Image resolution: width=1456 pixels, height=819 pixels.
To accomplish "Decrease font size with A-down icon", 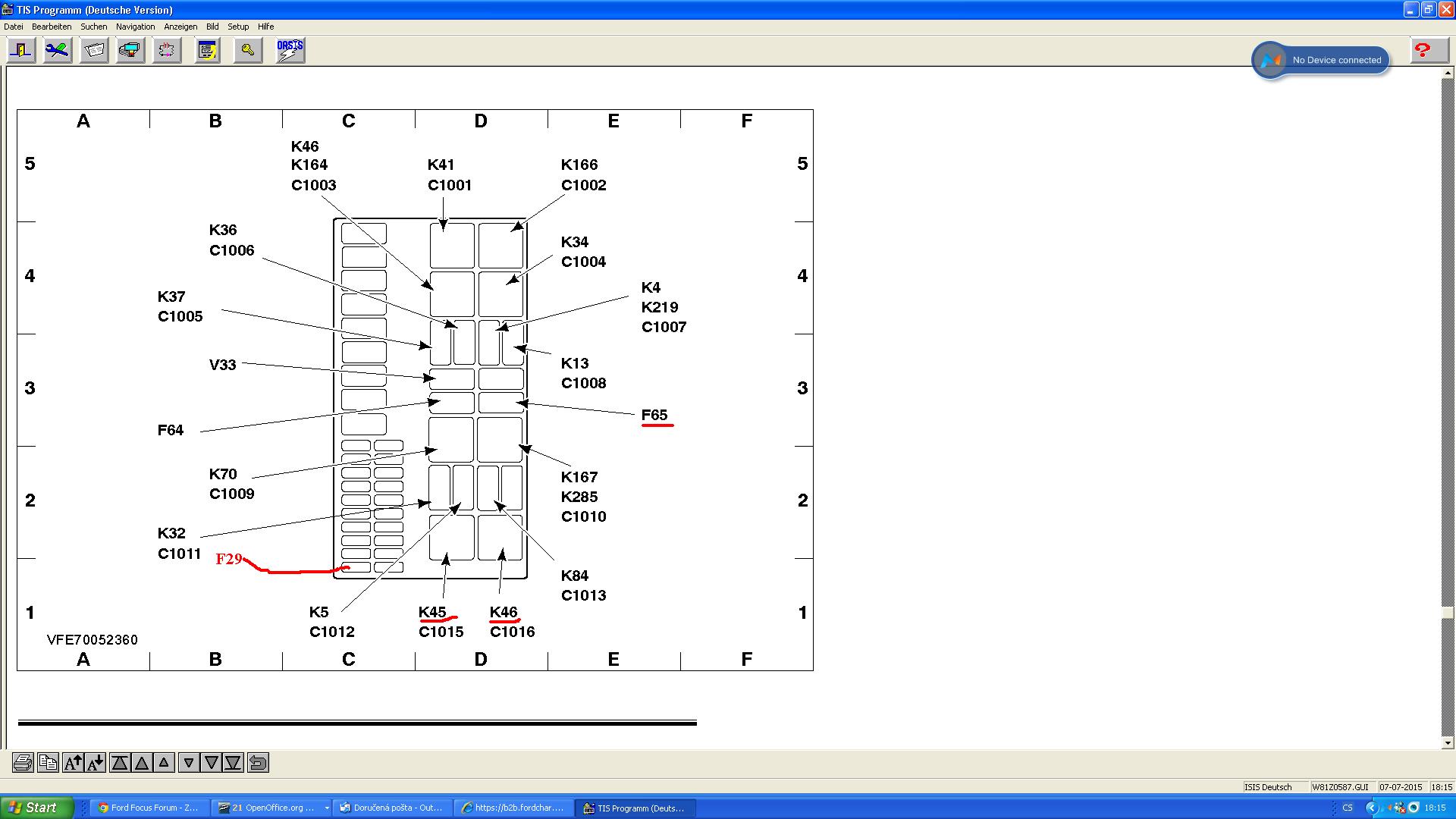I will click(x=96, y=763).
